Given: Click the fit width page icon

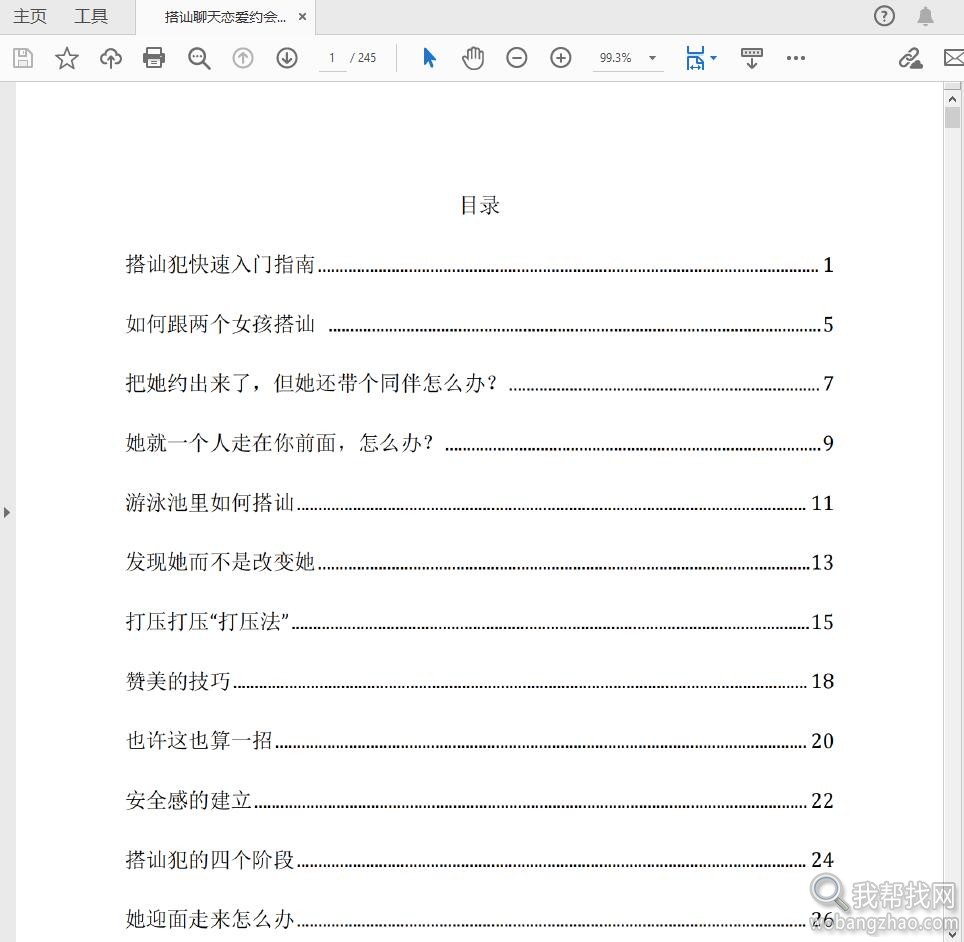Looking at the screenshot, I should [695, 58].
